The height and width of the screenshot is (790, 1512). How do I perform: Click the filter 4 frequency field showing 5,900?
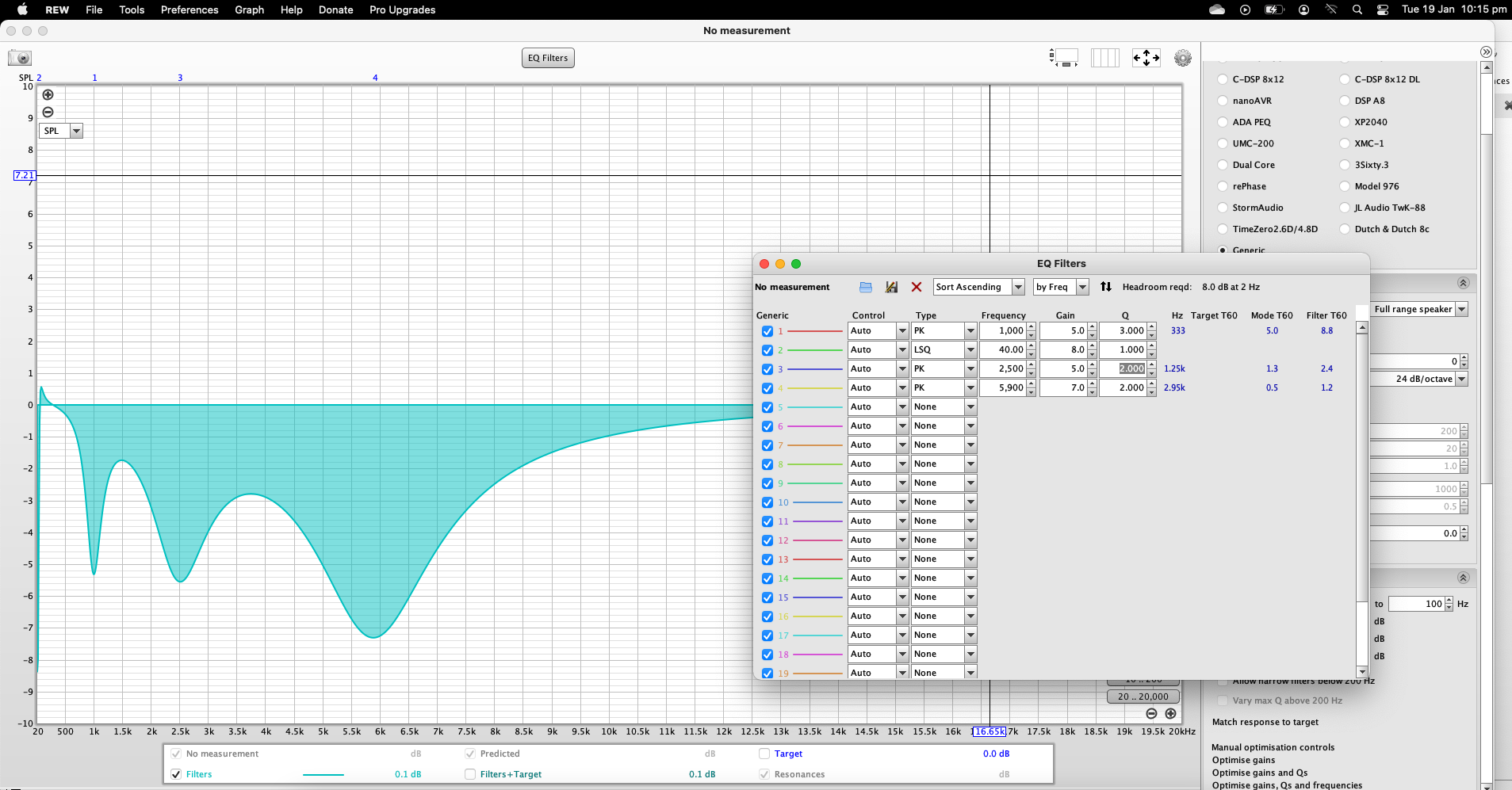coord(1003,387)
